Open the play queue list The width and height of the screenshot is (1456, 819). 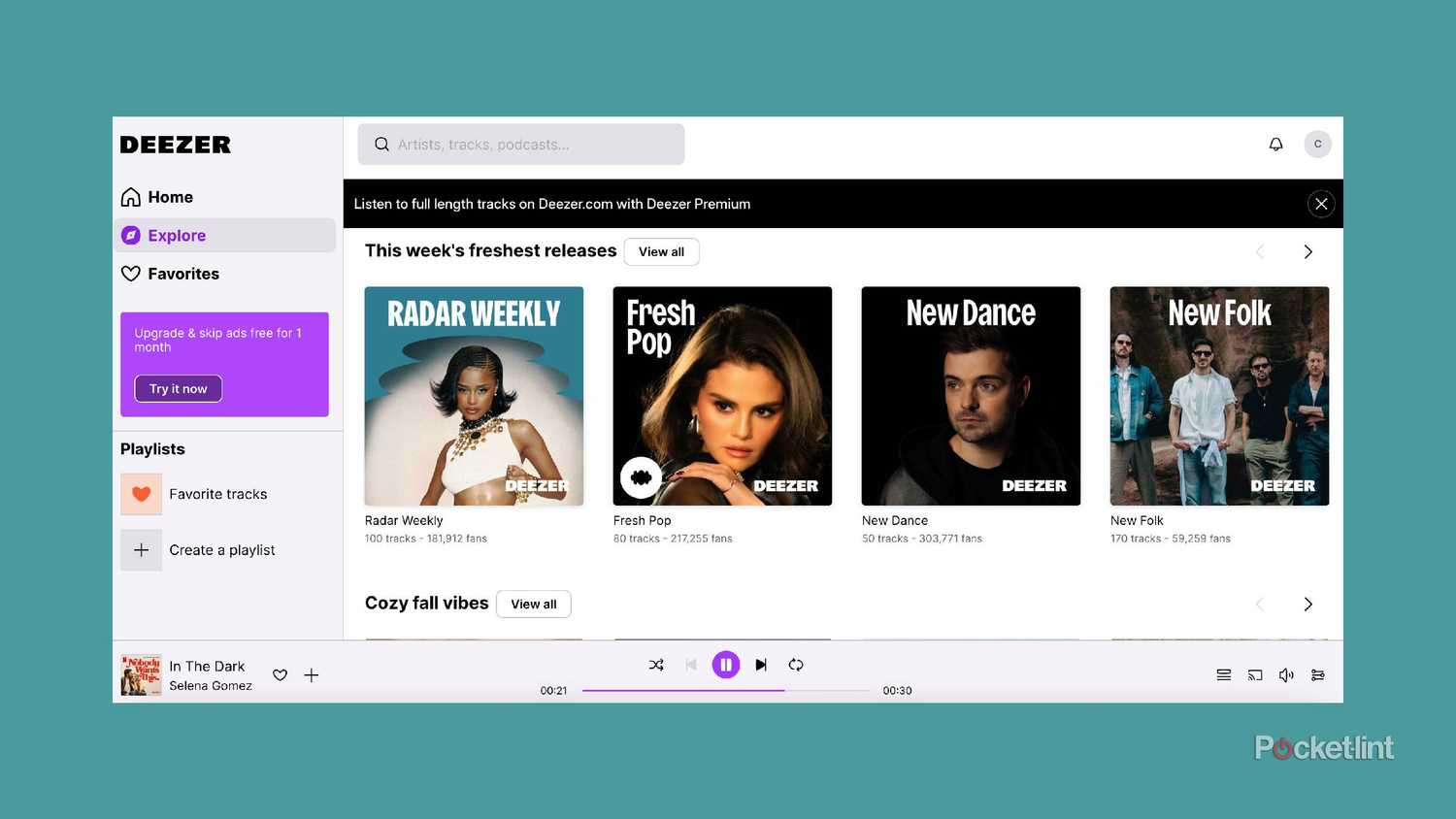[1223, 674]
